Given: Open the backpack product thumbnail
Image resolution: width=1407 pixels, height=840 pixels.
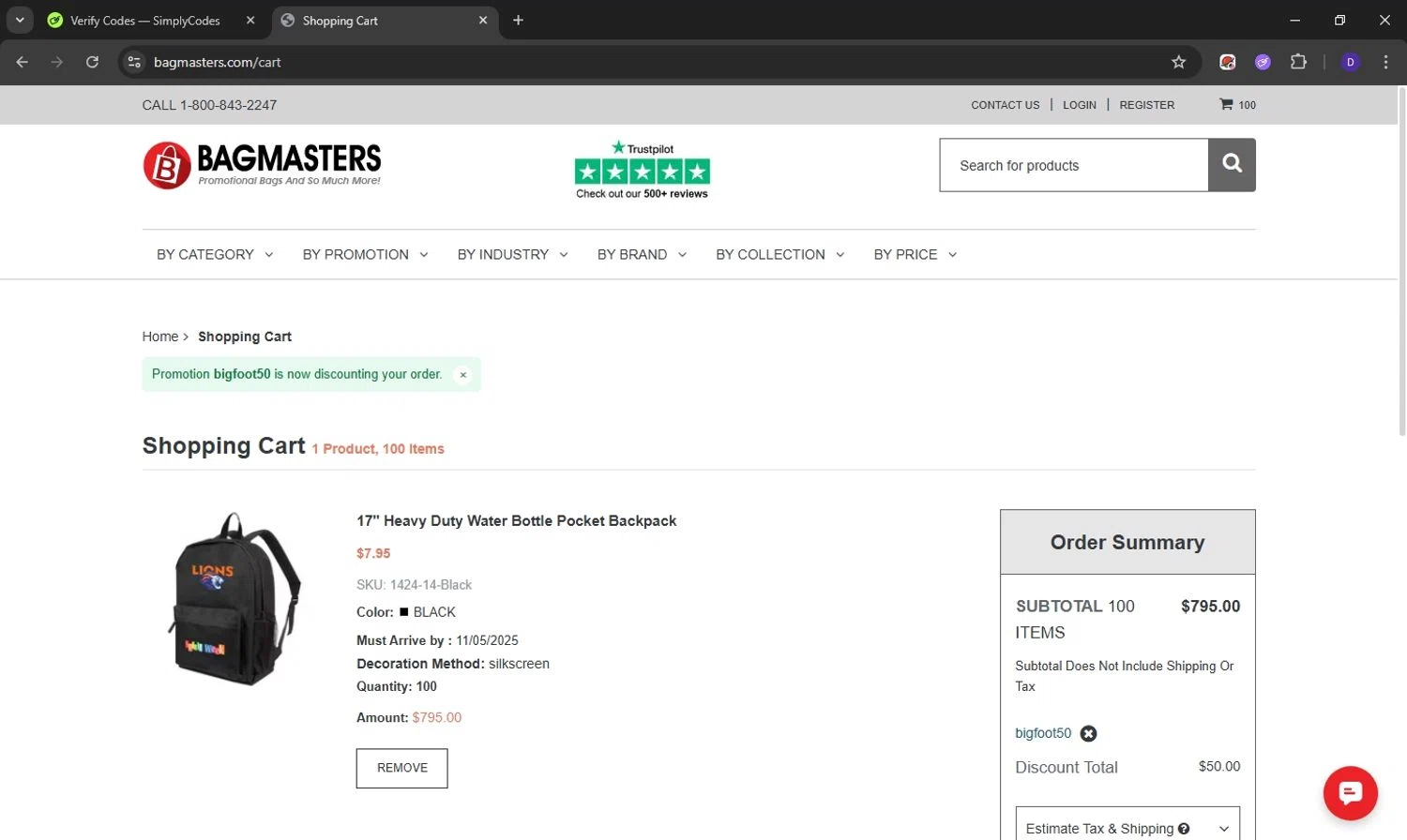Looking at the screenshot, I should tap(234, 598).
